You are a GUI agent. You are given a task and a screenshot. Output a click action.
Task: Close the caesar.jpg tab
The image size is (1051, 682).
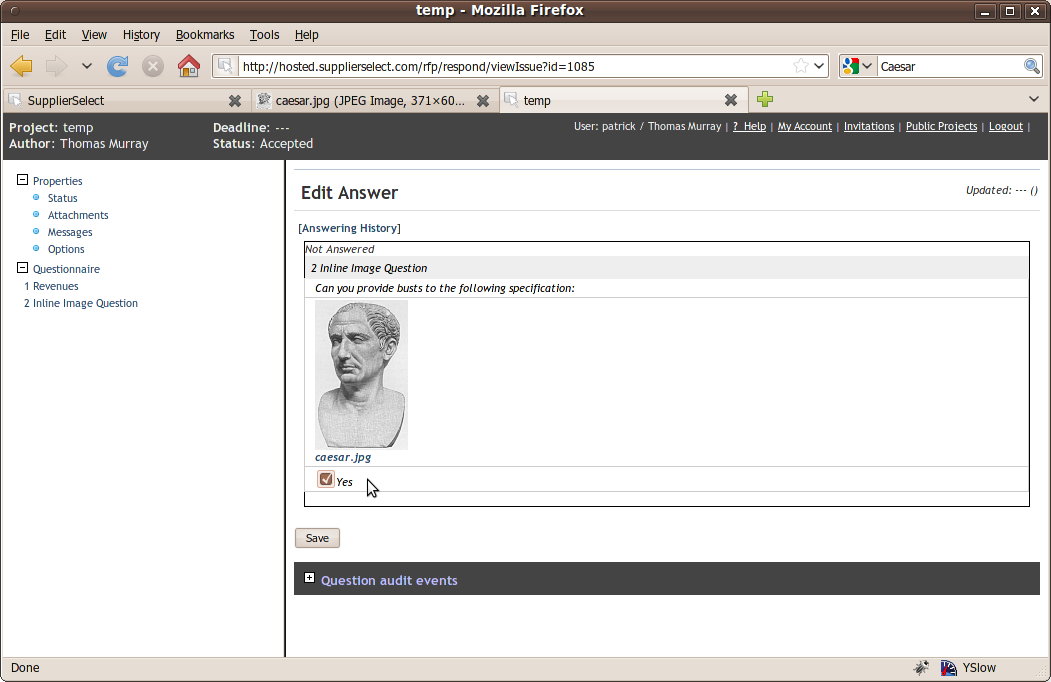[x=483, y=101]
